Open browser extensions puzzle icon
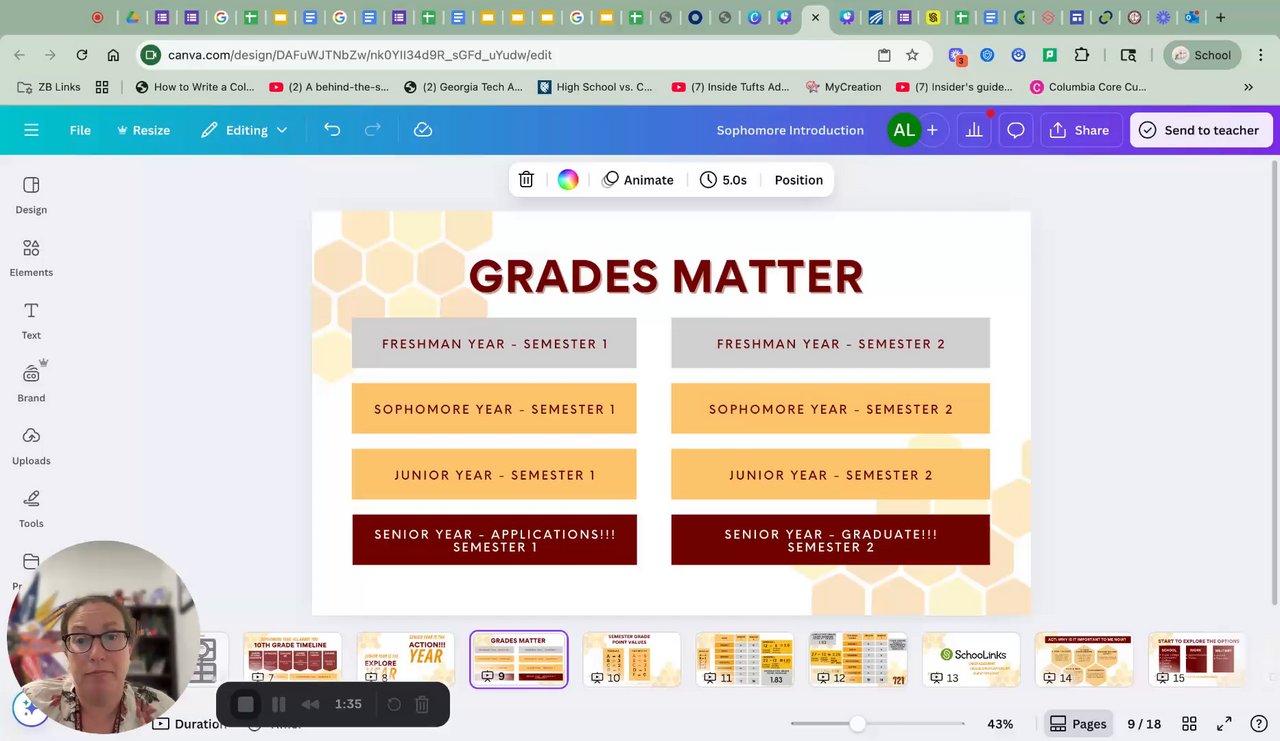The height and width of the screenshot is (741, 1280). (1081, 55)
